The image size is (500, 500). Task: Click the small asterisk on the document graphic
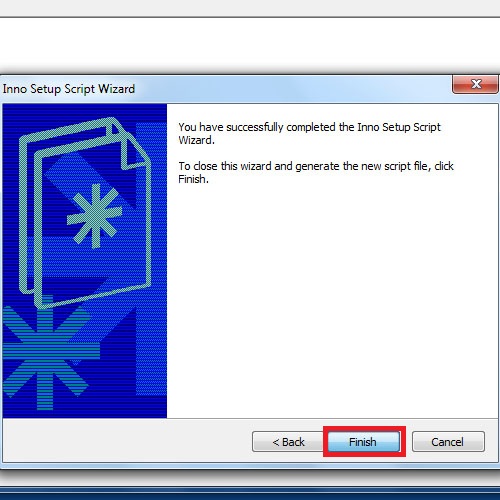pyautogui.click(x=95, y=216)
